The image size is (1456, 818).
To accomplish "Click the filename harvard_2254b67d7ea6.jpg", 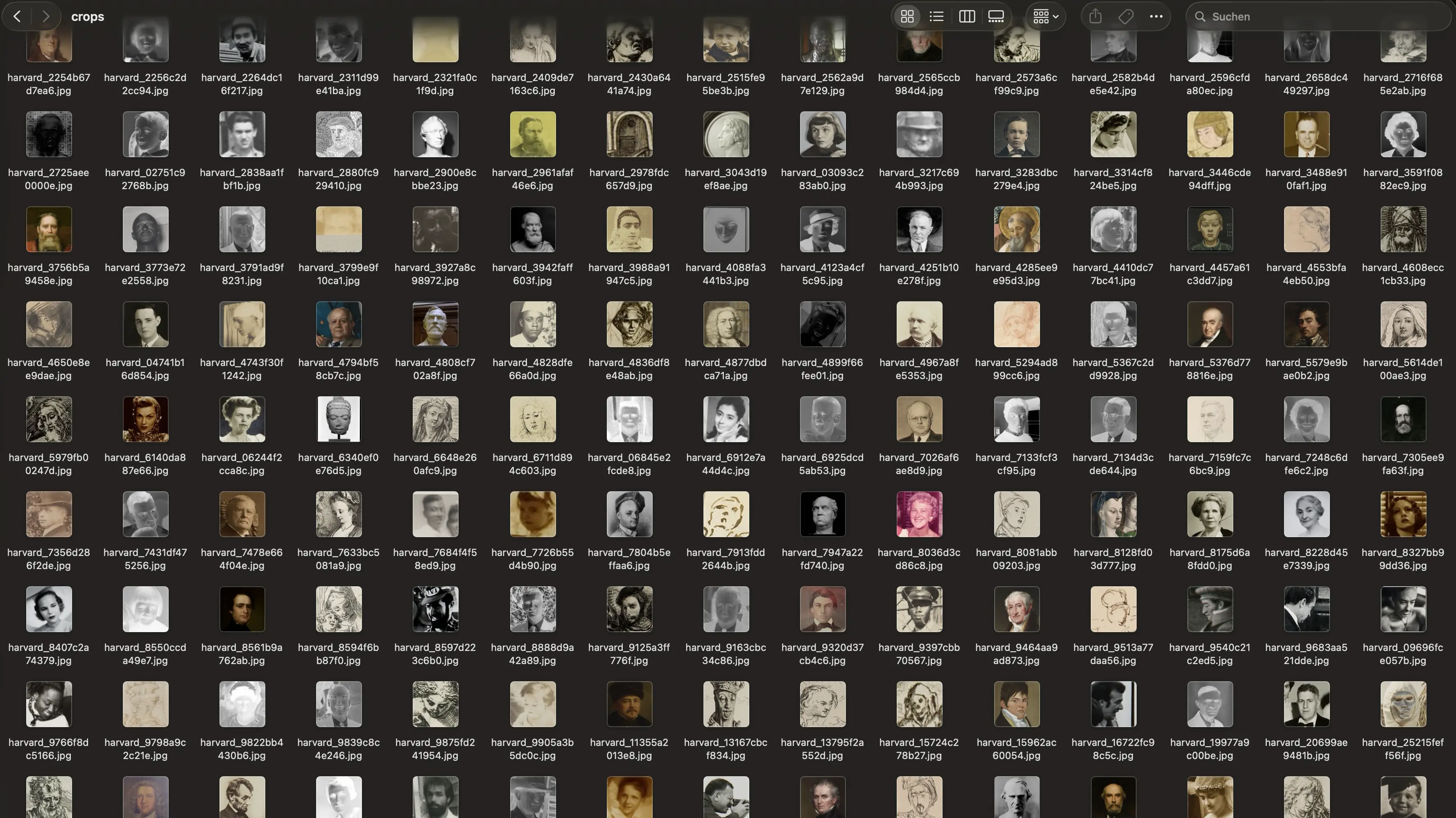I will coord(49,84).
